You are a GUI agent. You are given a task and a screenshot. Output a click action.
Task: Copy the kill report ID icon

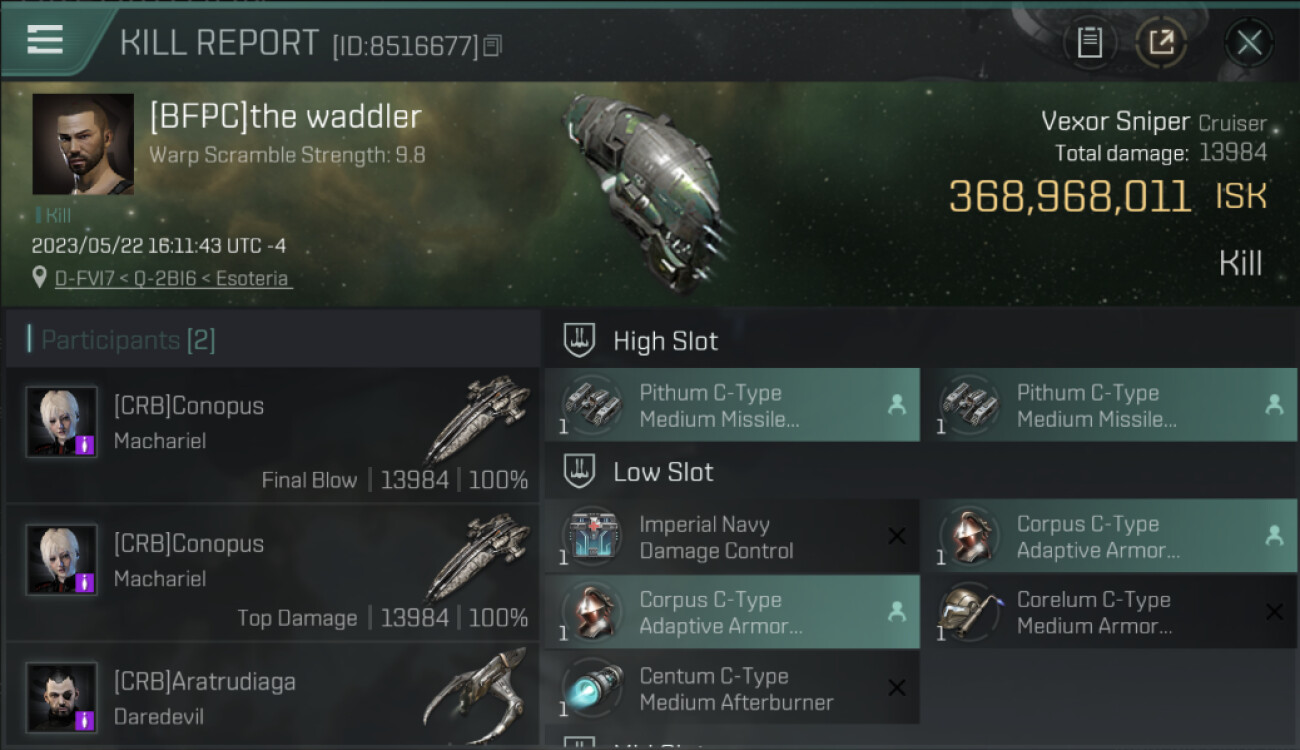tap(491, 46)
